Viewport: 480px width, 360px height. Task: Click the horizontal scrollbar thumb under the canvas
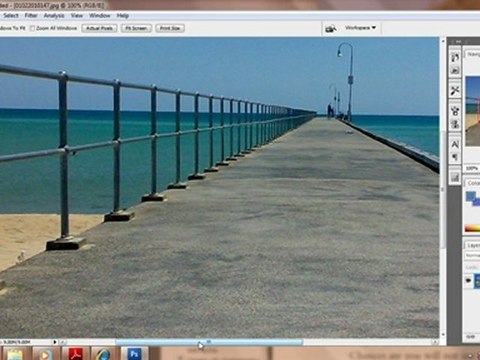(209, 342)
